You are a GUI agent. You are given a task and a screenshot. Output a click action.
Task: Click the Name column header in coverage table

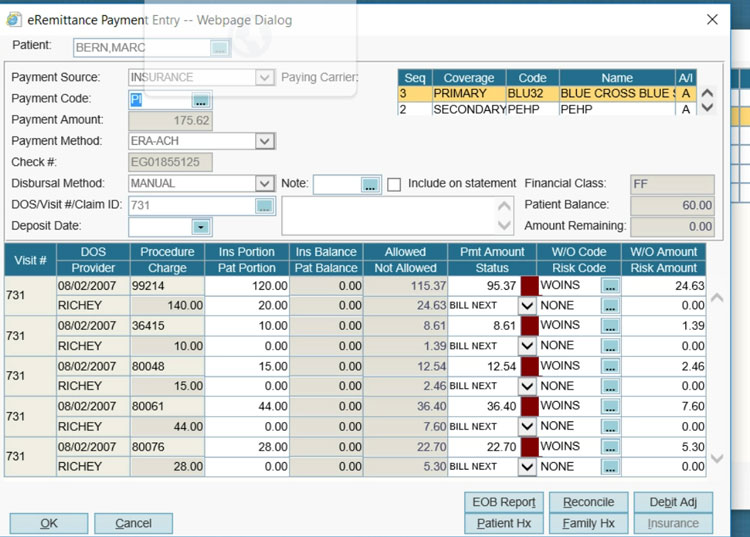(617, 78)
